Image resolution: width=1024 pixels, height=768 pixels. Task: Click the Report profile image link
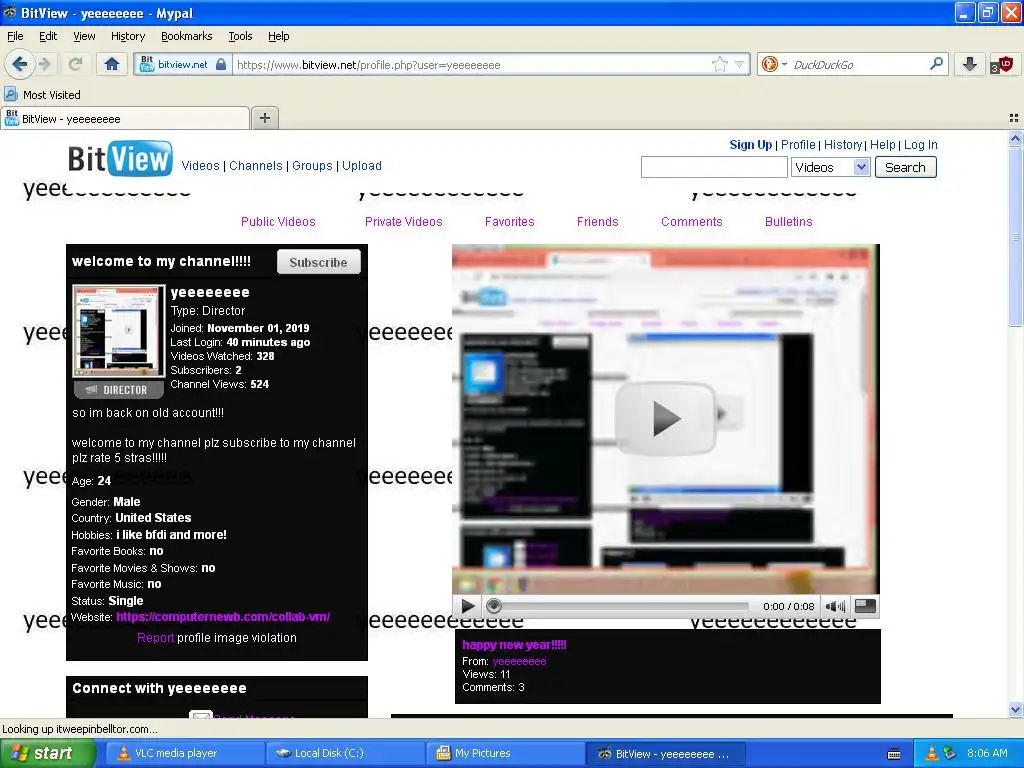(x=155, y=637)
